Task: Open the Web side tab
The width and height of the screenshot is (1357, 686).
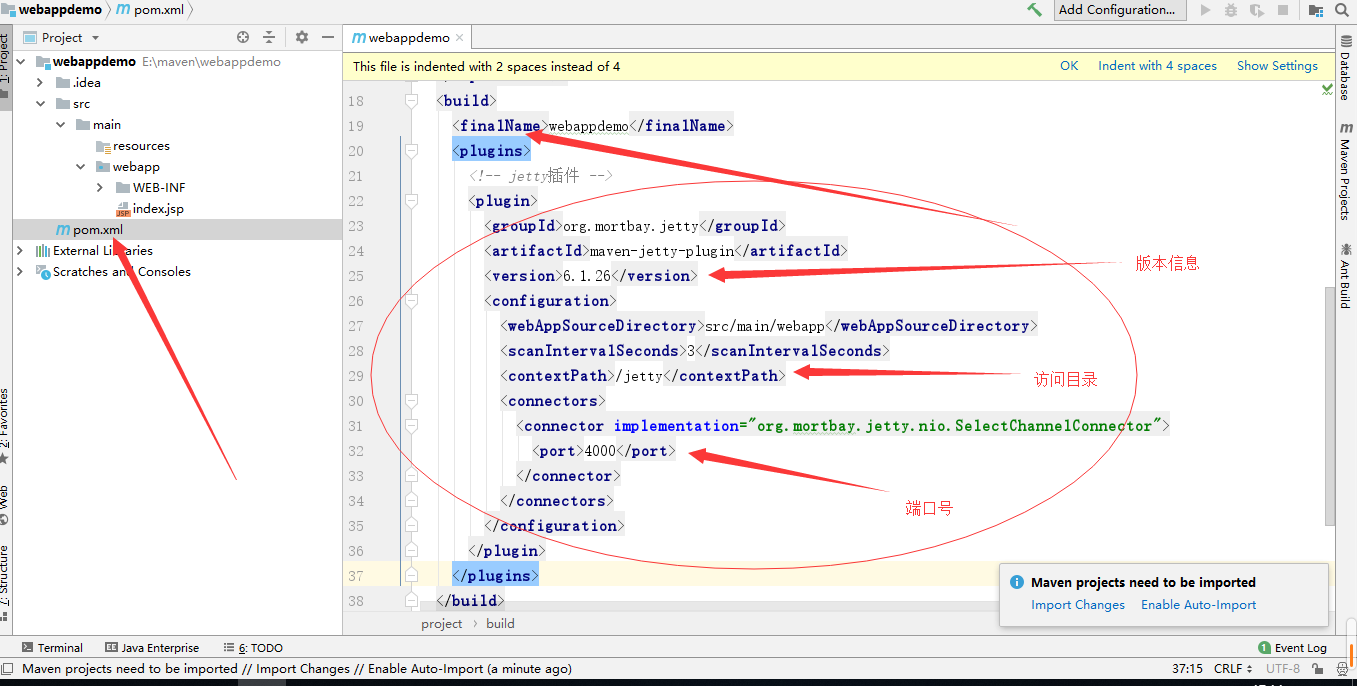Action: (5, 505)
